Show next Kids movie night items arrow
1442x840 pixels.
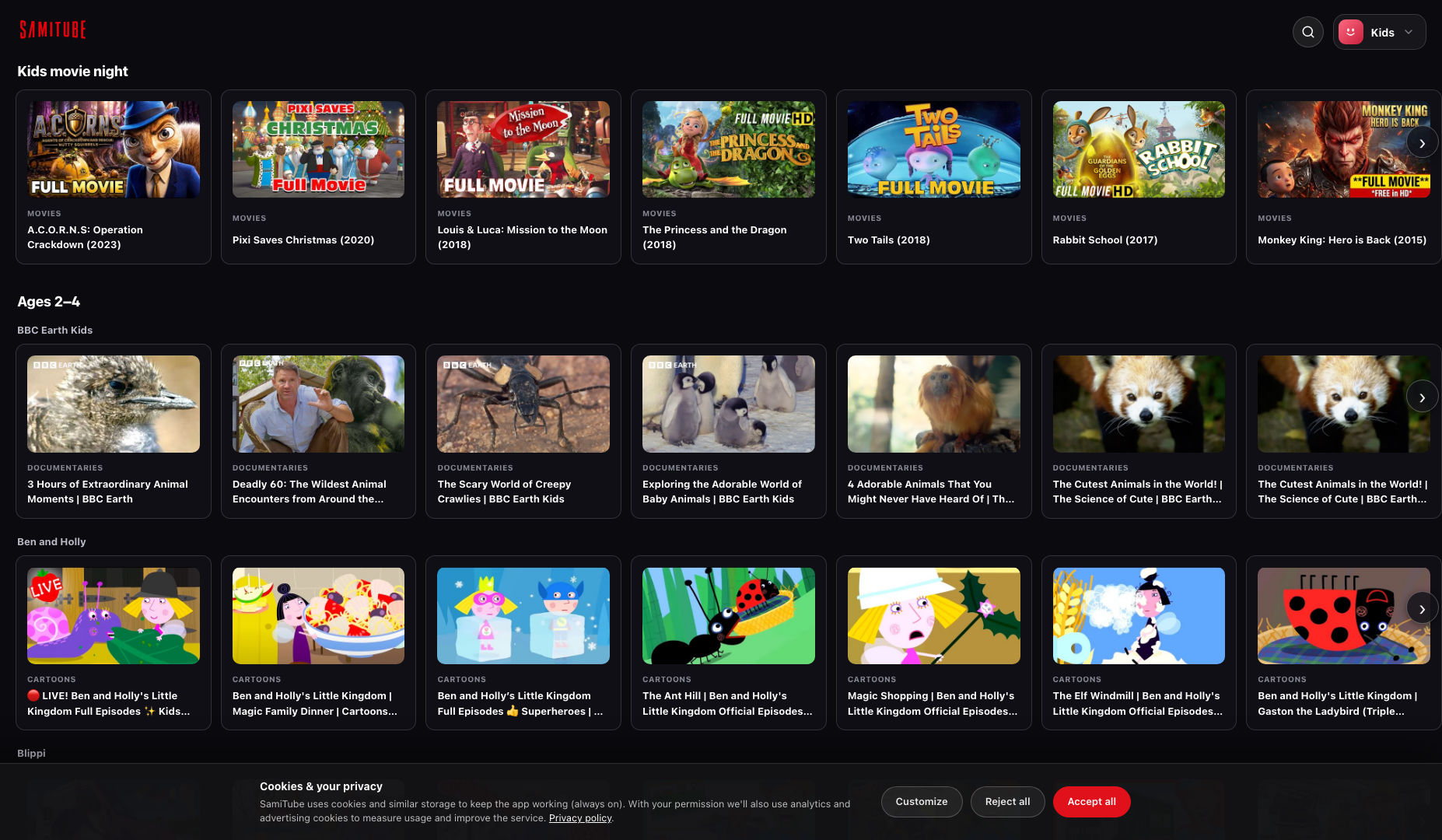(x=1422, y=143)
